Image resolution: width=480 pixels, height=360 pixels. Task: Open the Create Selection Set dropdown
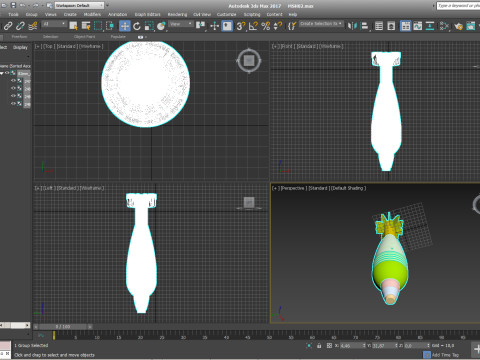[x=321, y=24]
